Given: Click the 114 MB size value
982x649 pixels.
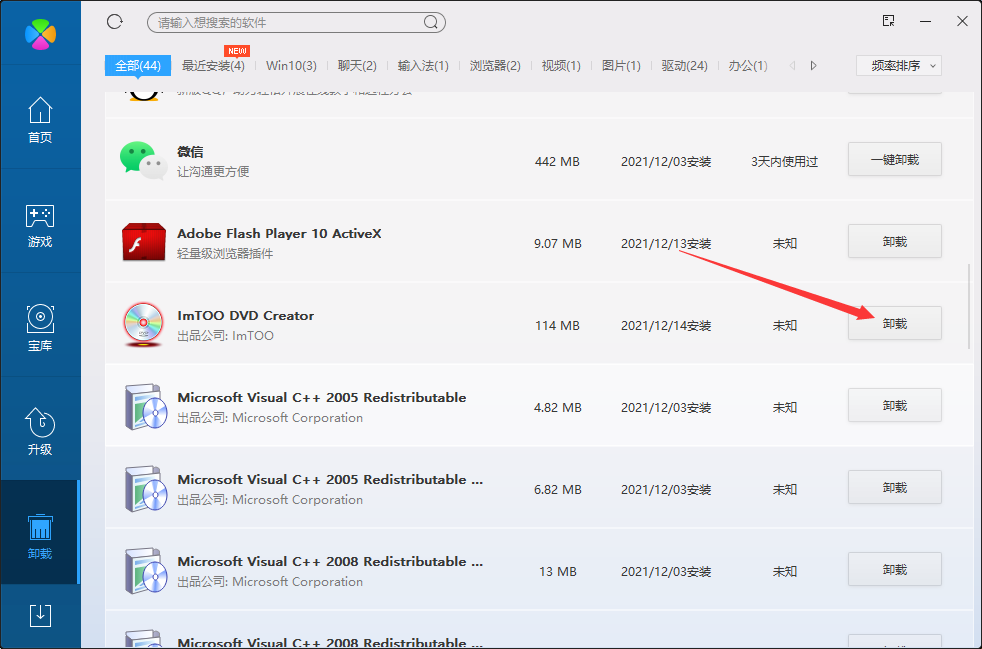Looking at the screenshot, I should tap(557, 326).
